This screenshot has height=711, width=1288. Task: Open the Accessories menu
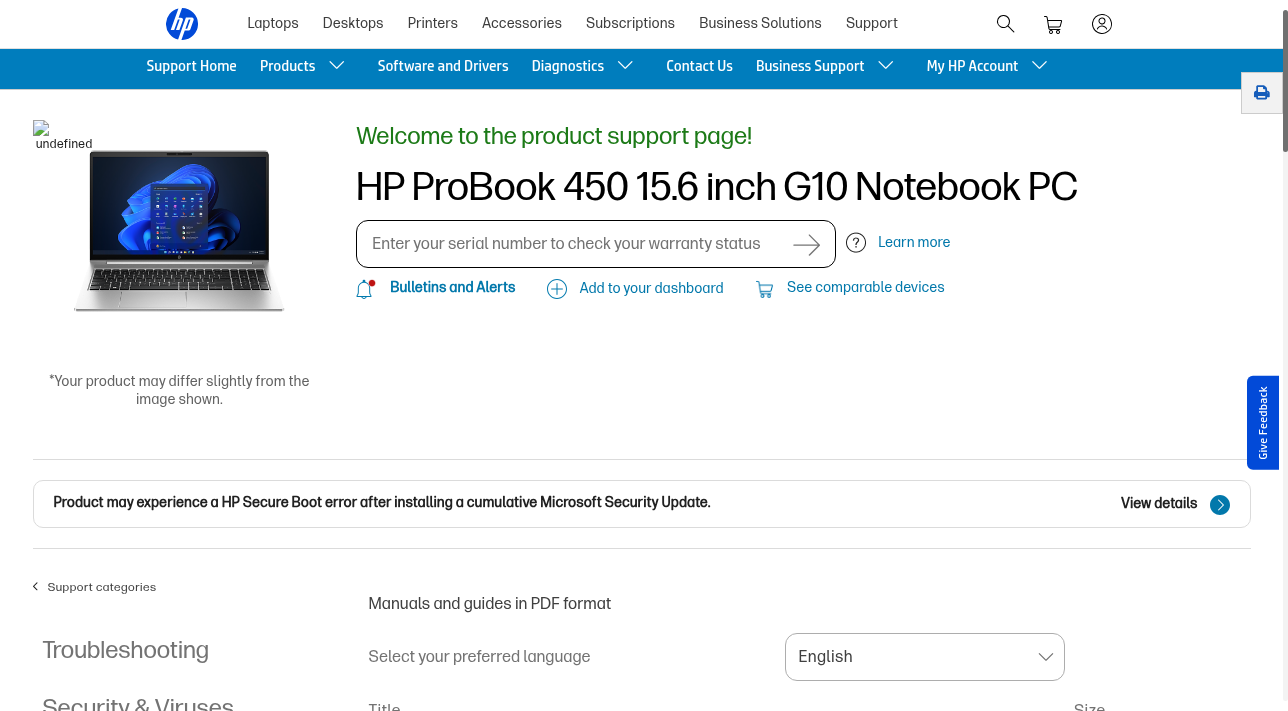(522, 23)
